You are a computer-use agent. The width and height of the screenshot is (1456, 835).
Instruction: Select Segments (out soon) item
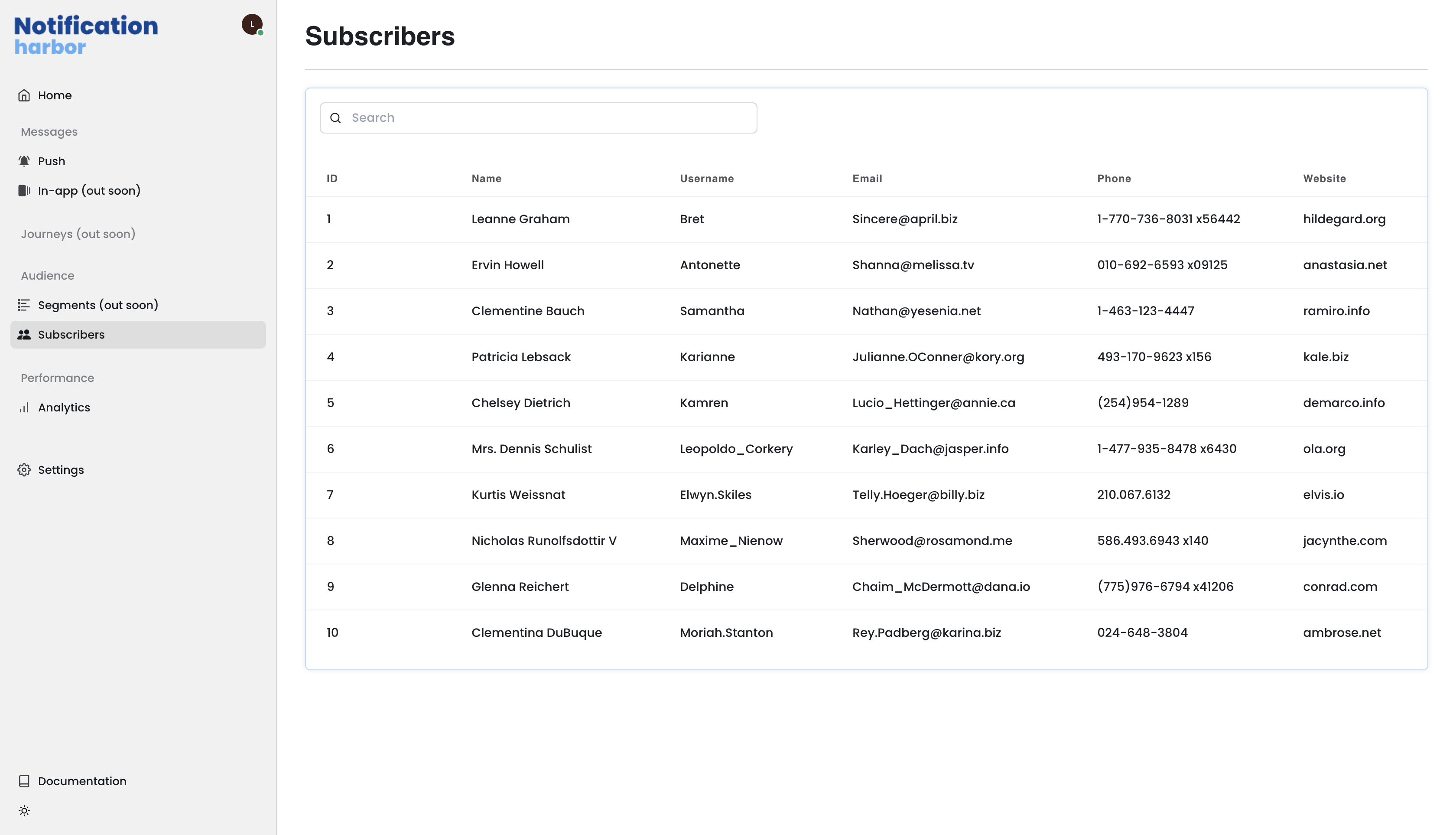pos(138,305)
